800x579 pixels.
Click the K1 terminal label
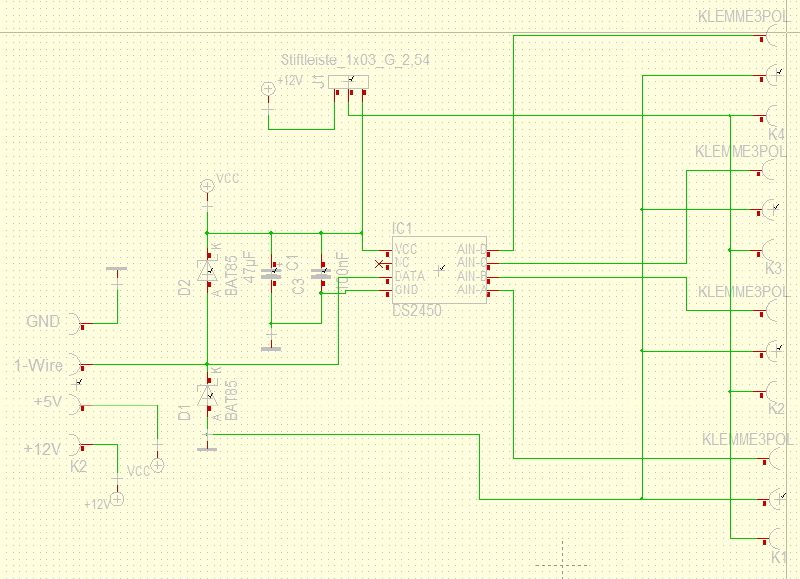click(778, 557)
